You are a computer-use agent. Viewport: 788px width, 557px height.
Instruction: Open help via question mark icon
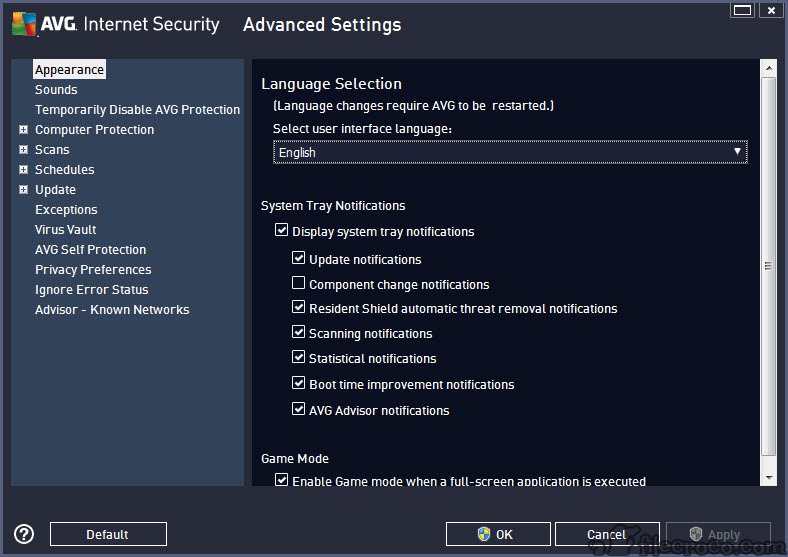(24, 534)
